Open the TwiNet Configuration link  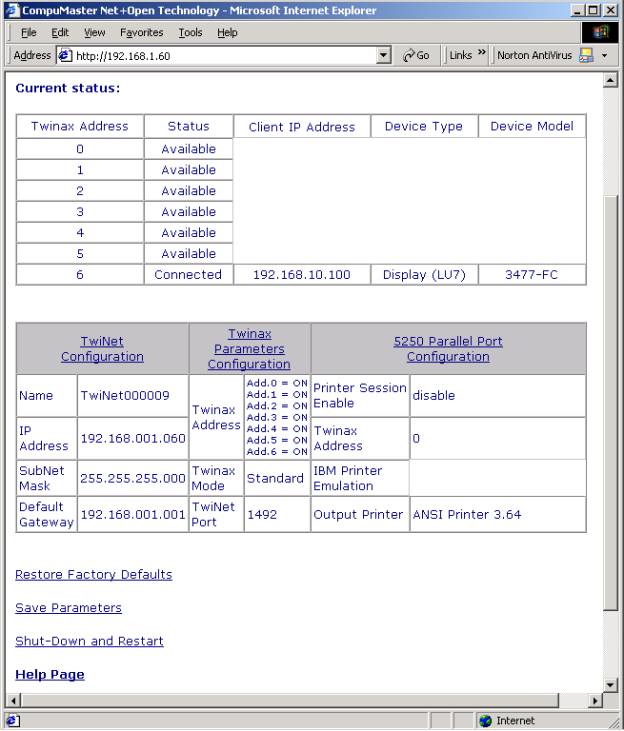[x=102, y=349]
